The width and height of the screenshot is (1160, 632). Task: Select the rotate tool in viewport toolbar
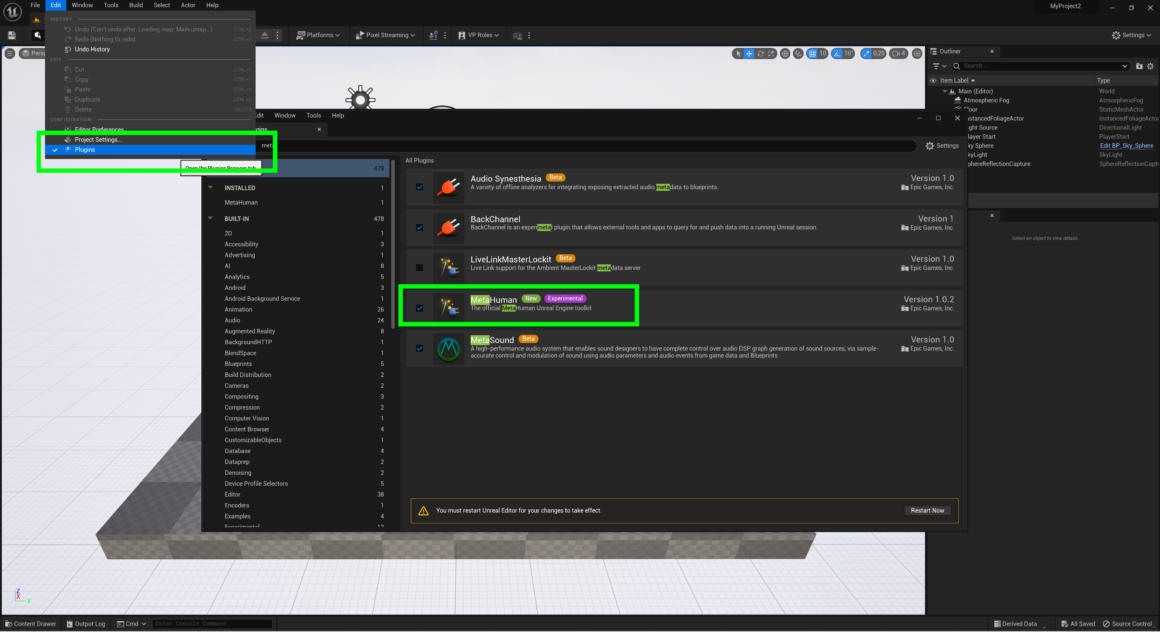pos(760,53)
